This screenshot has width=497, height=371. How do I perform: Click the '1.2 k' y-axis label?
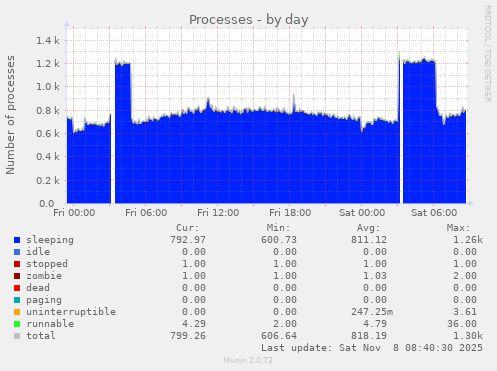click(x=48, y=64)
